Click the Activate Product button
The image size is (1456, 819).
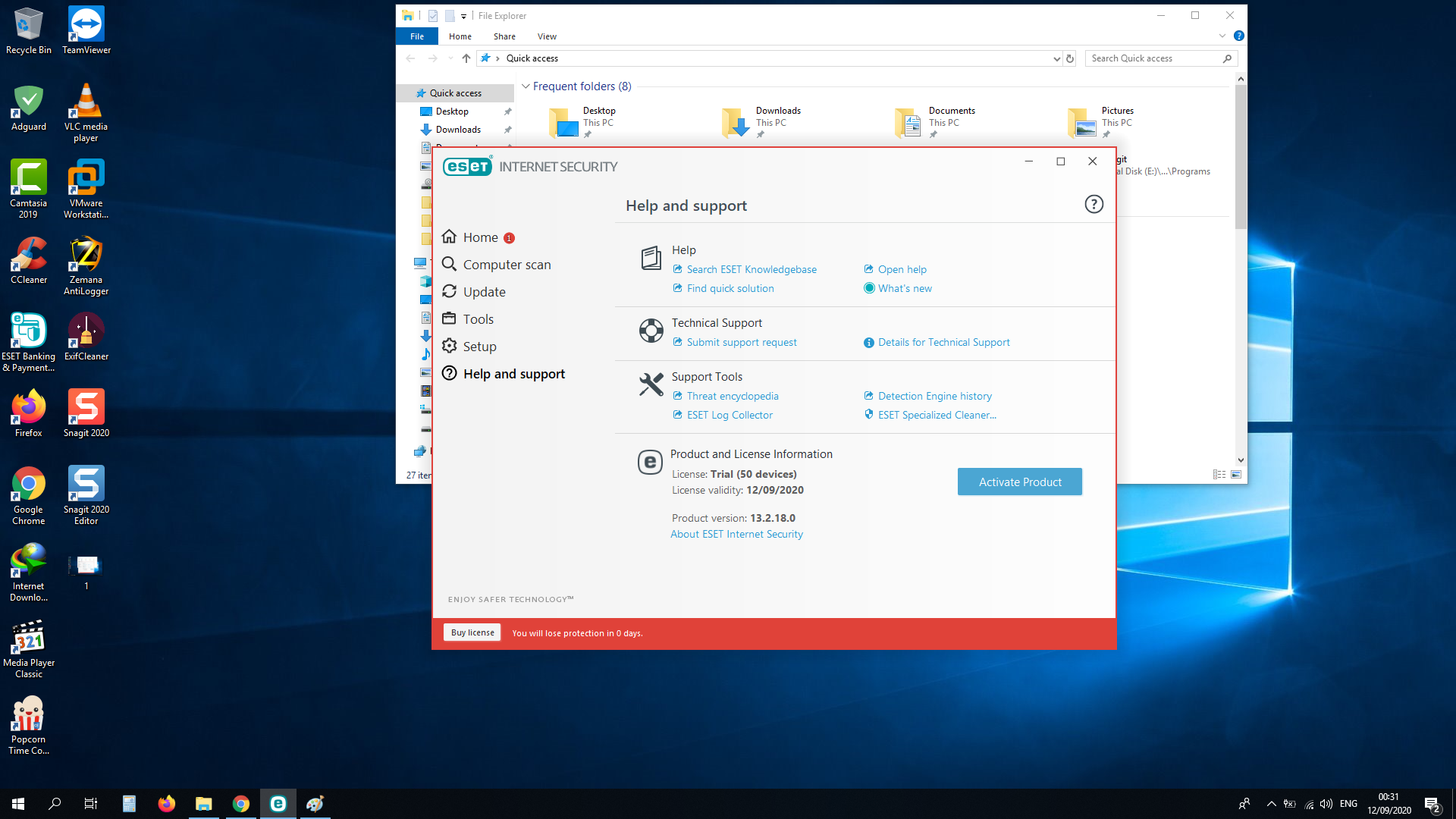coord(1020,482)
